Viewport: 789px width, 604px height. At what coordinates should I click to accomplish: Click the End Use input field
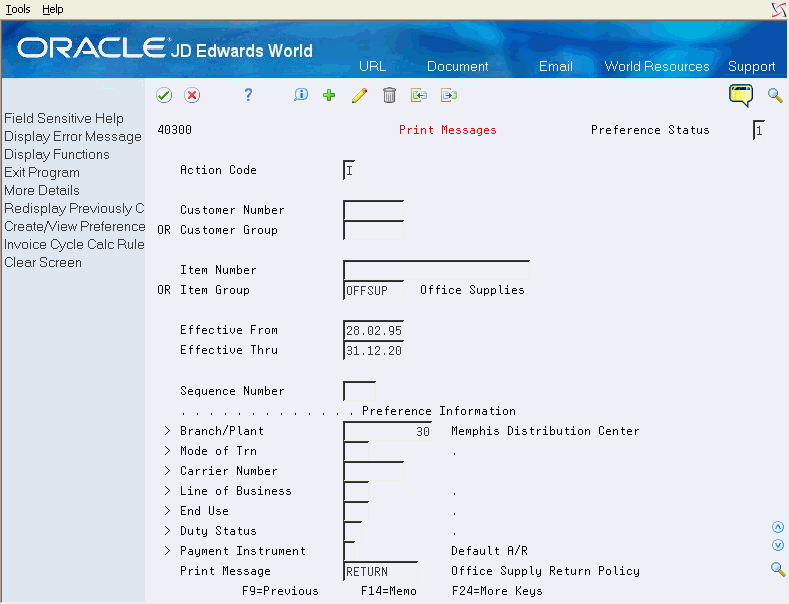(x=356, y=511)
